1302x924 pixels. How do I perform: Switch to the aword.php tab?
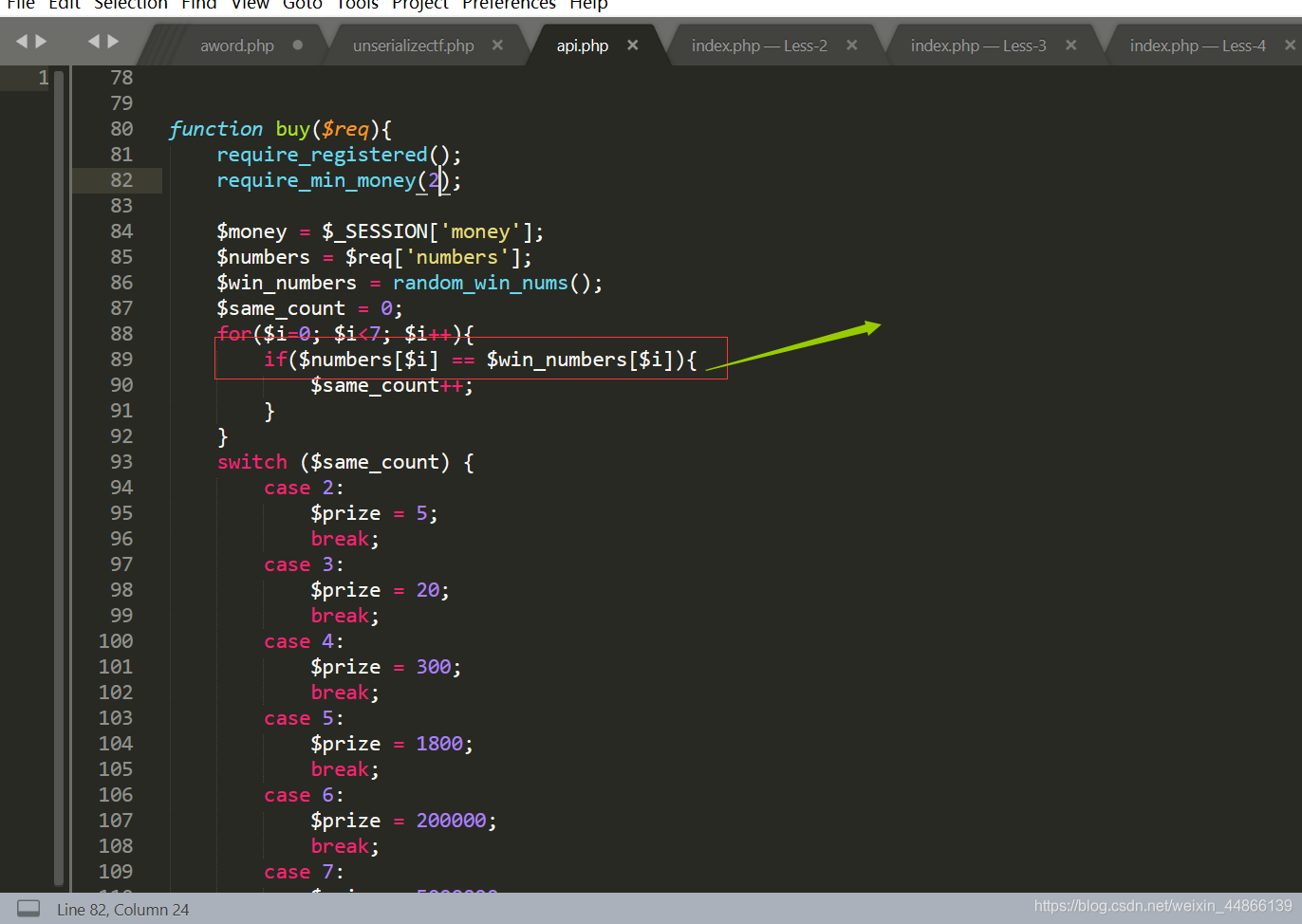(237, 46)
